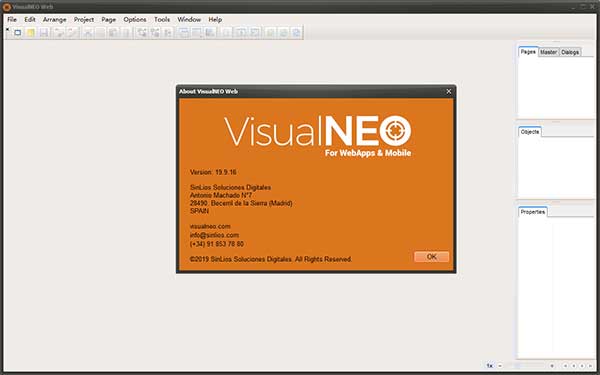This screenshot has height=375, width=600.
Task: Create a new project from the toolbar
Action: [x=18, y=33]
